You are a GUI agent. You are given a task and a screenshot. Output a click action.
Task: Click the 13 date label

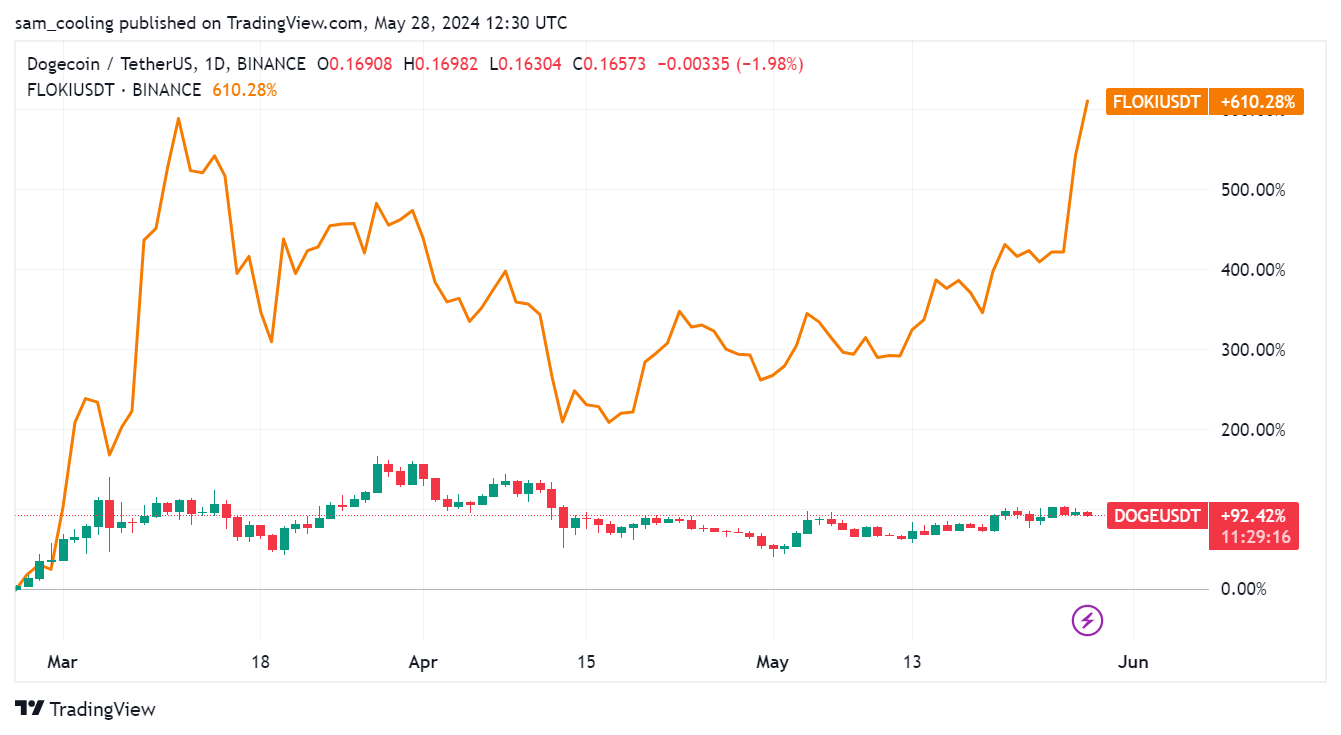[912, 662]
